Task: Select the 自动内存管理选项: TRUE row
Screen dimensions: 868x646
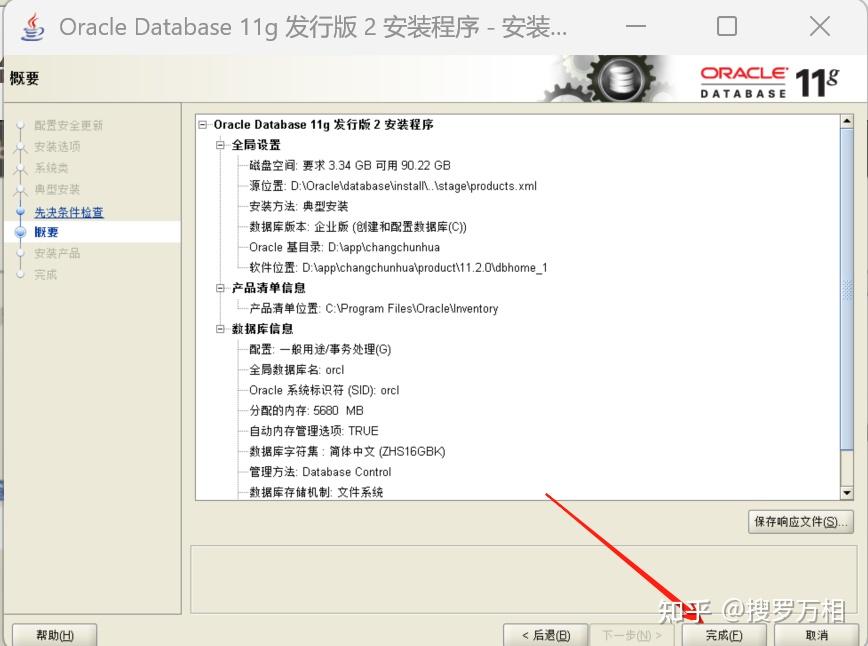Action: [x=314, y=431]
